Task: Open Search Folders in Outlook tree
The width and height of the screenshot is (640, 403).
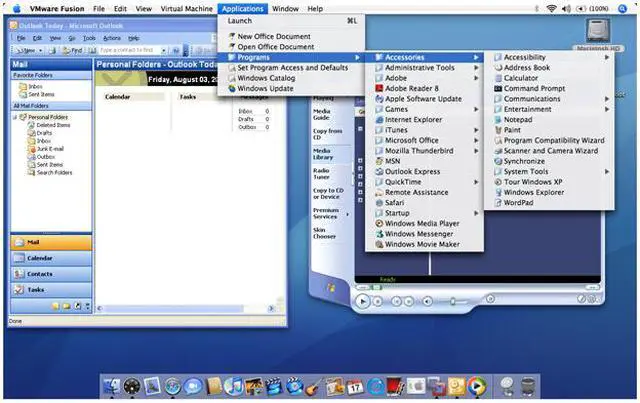Action: [50, 172]
